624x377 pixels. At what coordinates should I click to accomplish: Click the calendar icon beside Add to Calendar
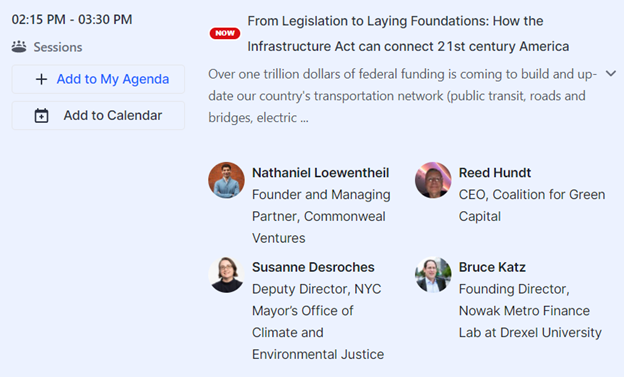pos(41,115)
